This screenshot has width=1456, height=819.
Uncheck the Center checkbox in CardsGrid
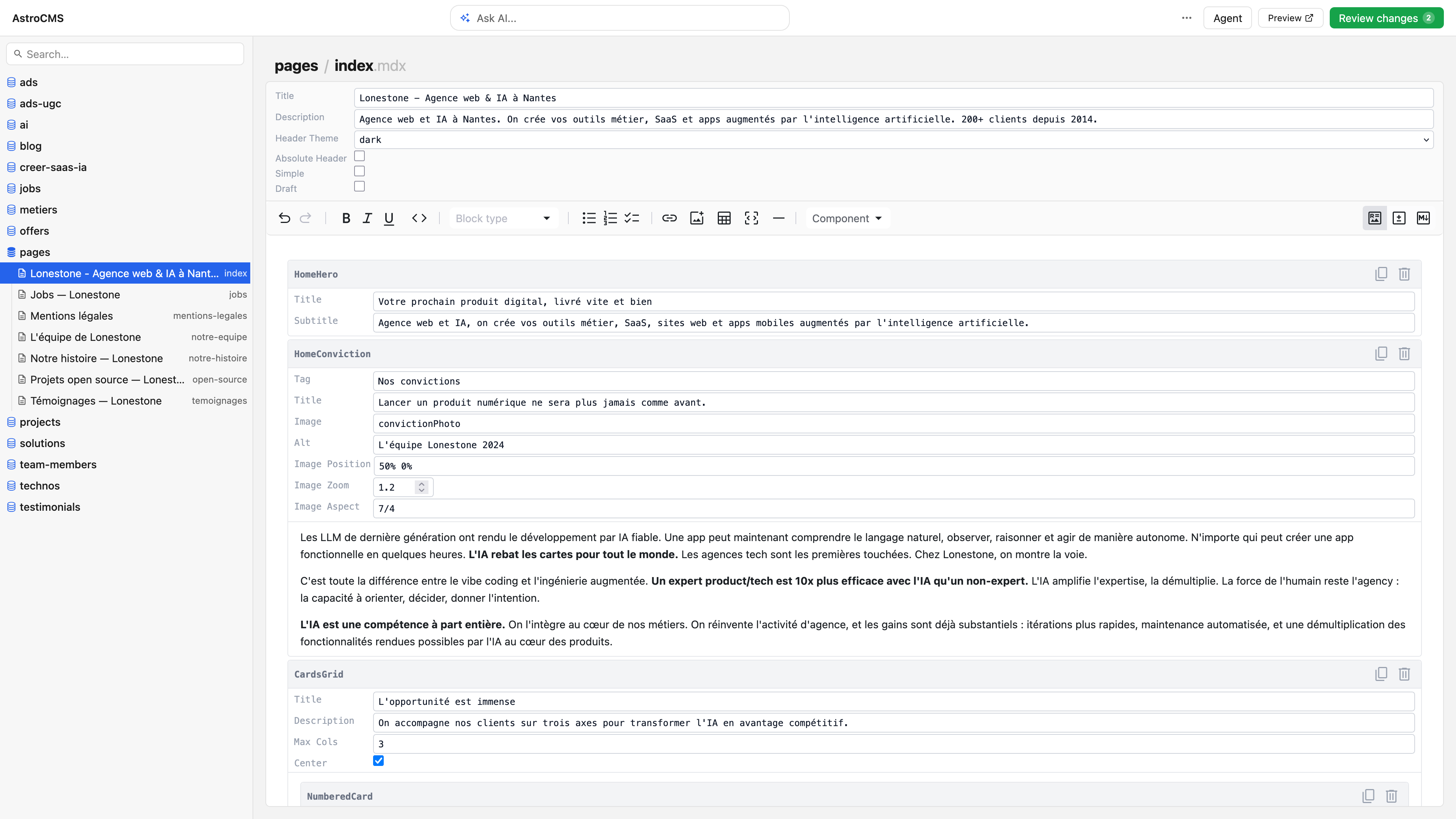[x=379, y=761]
